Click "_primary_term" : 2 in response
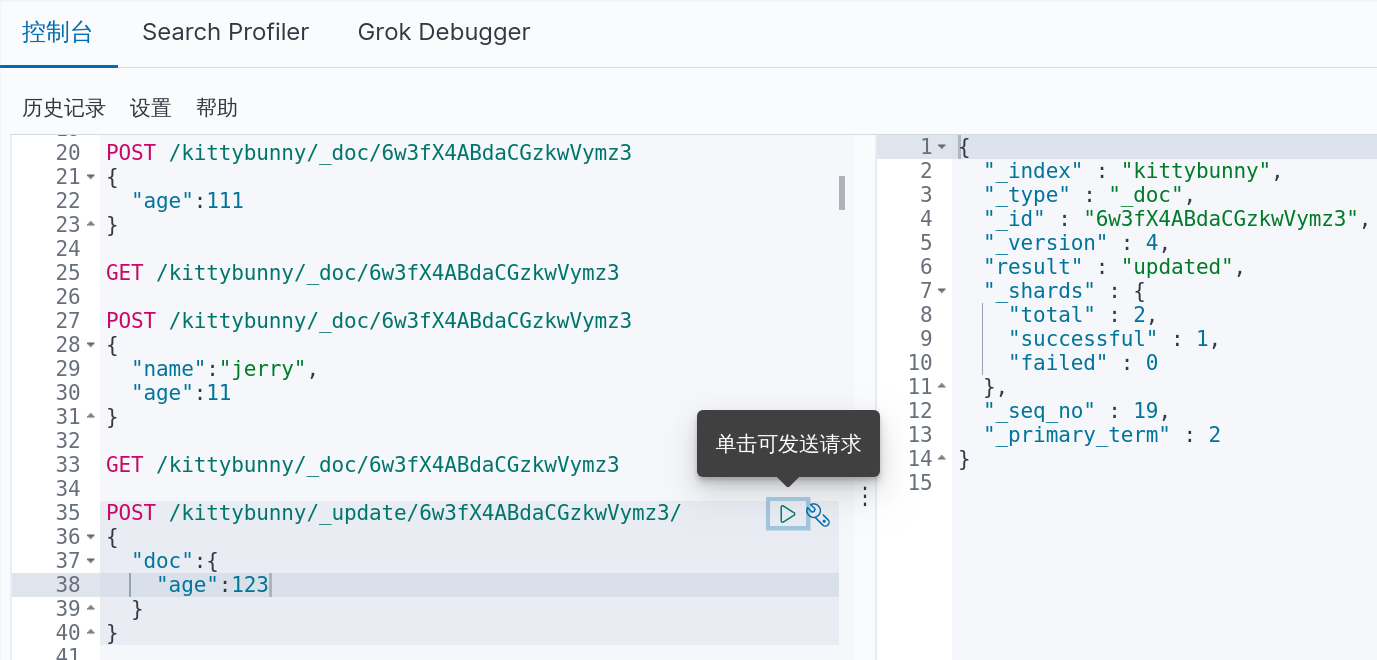The image size is (1377, 660). tap(1102, 435)
